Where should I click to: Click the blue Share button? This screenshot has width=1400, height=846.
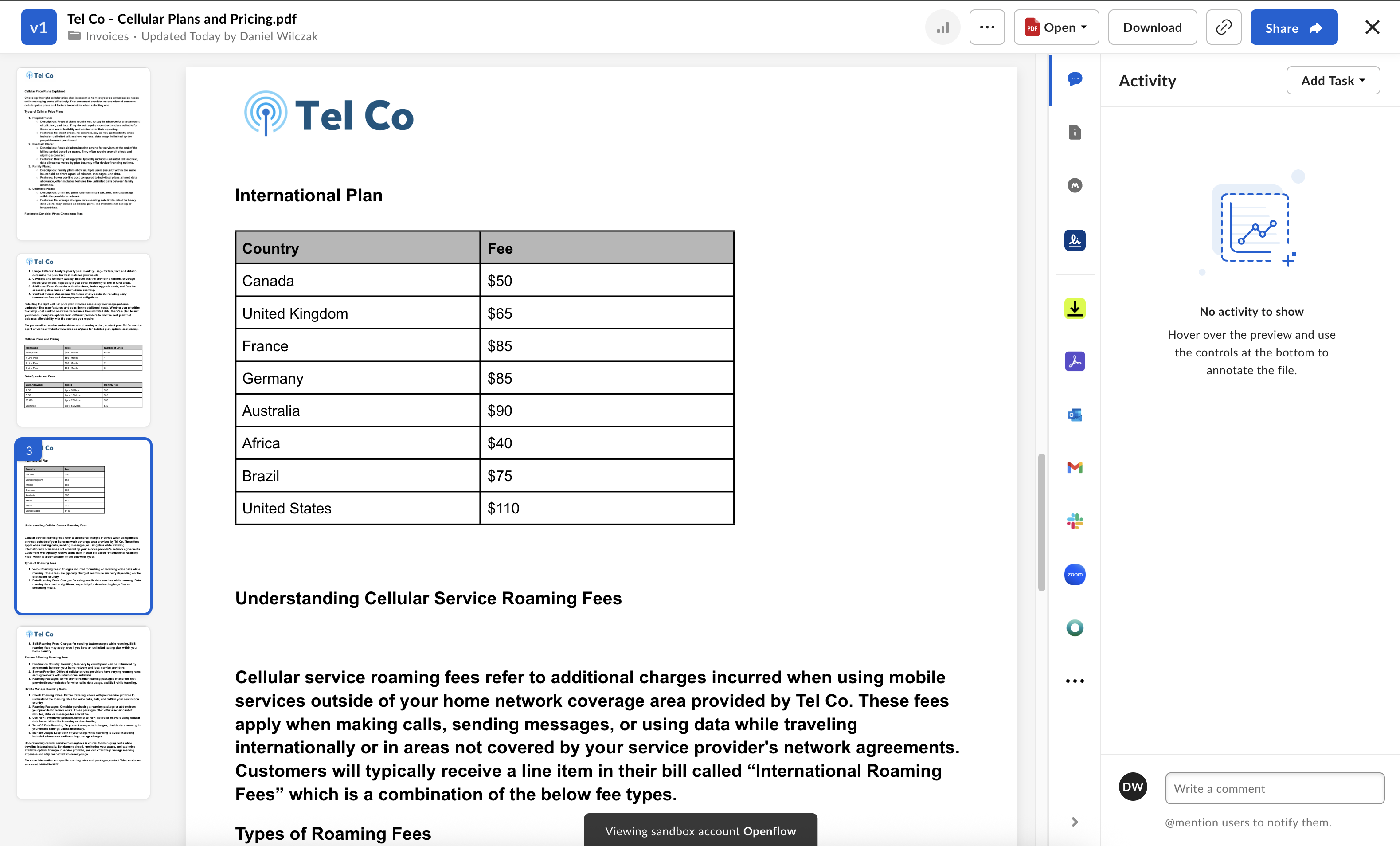[1293, 27]
